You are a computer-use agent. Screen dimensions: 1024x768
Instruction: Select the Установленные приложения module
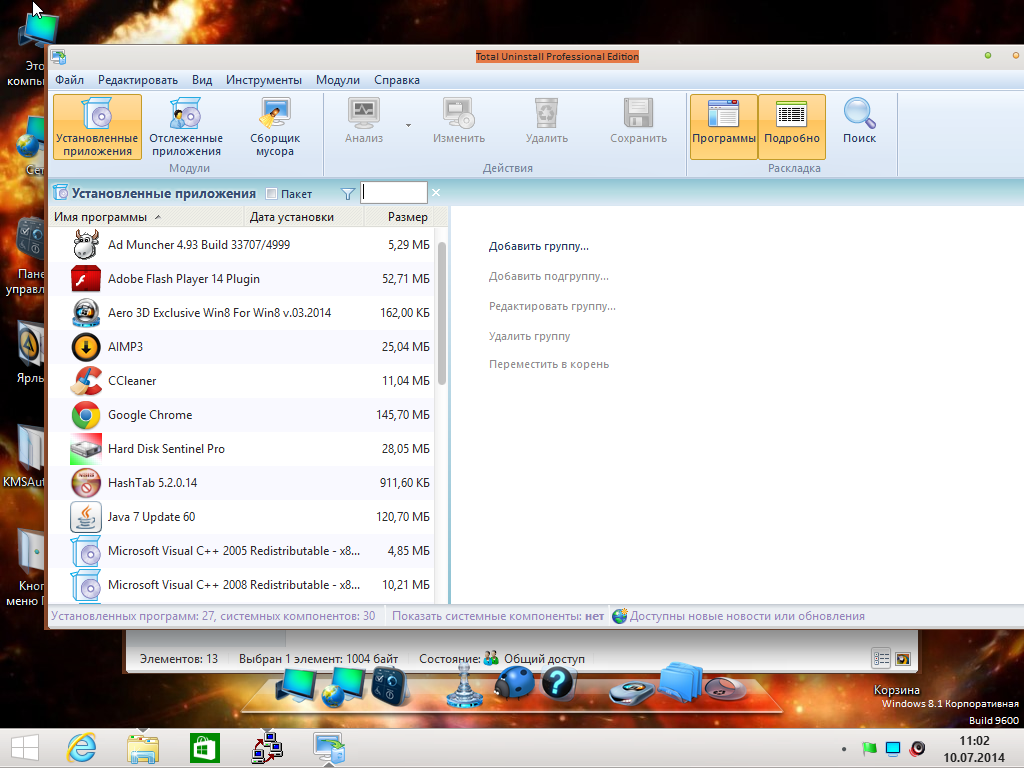tap(97, 127)
